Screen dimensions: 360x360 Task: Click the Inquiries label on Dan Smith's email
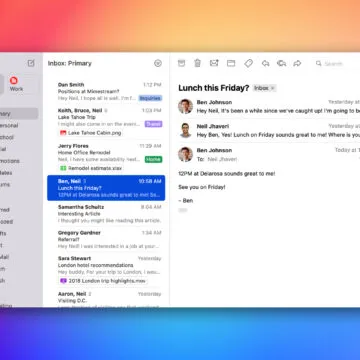coord(150,98)
